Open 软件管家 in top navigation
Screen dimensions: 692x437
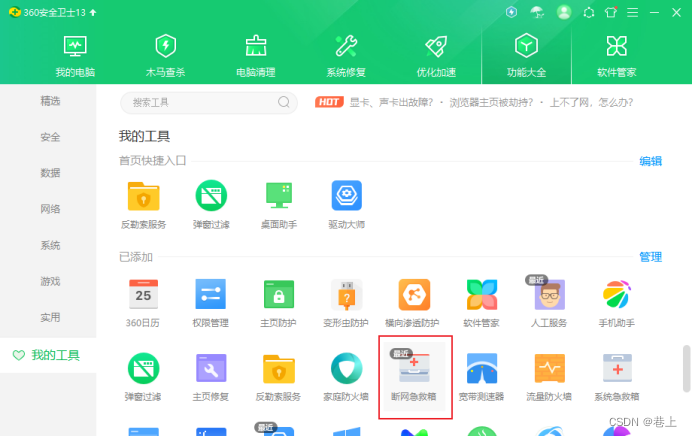point(617,57)
